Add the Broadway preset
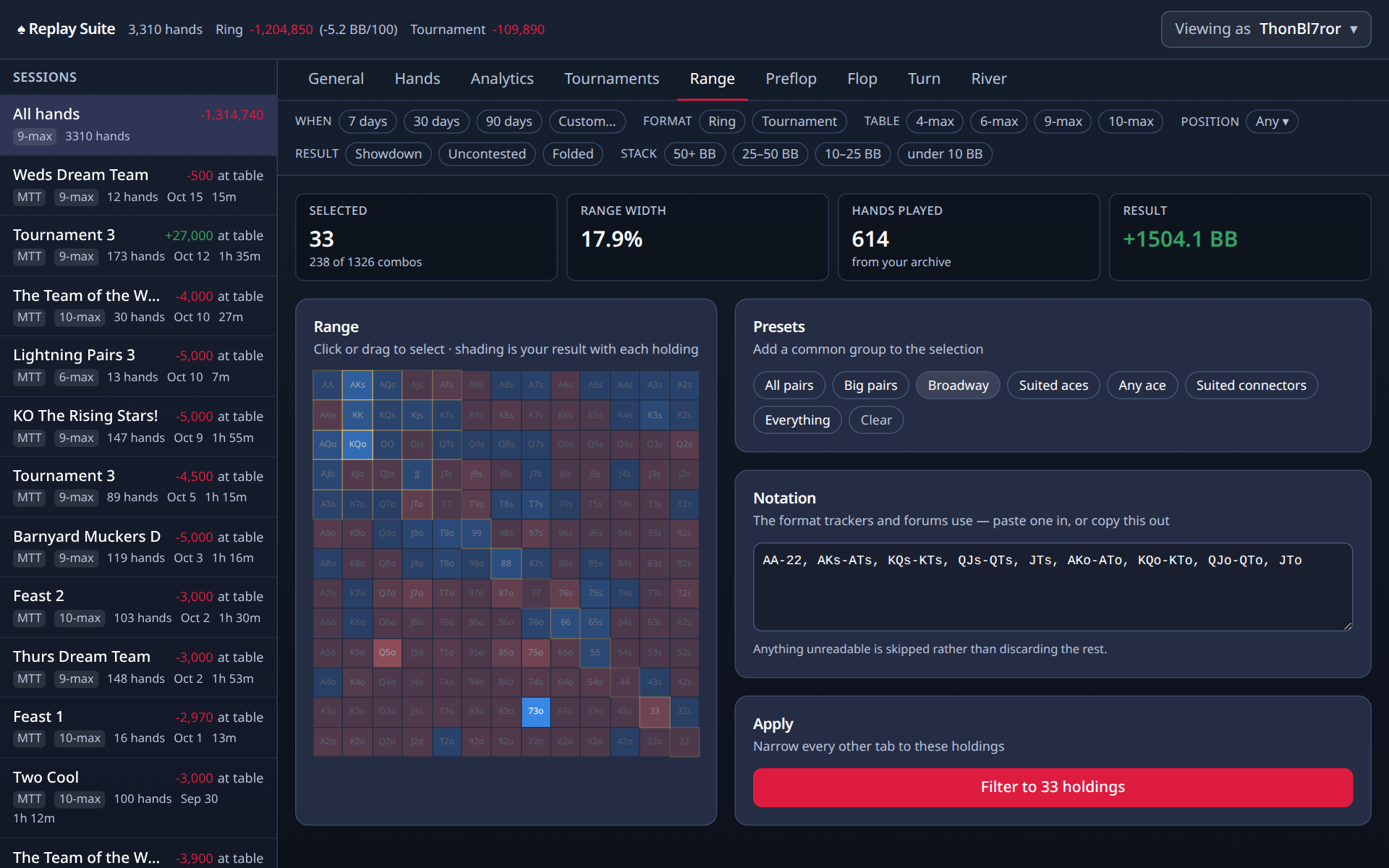Image resolution: width=1389 pixels, height=868 pixels. [x=958, y=386]
